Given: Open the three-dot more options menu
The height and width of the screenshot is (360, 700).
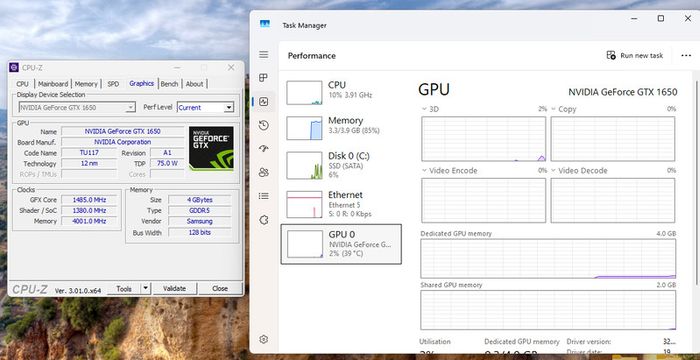Looking at the screenshot, I should [686, 55].
